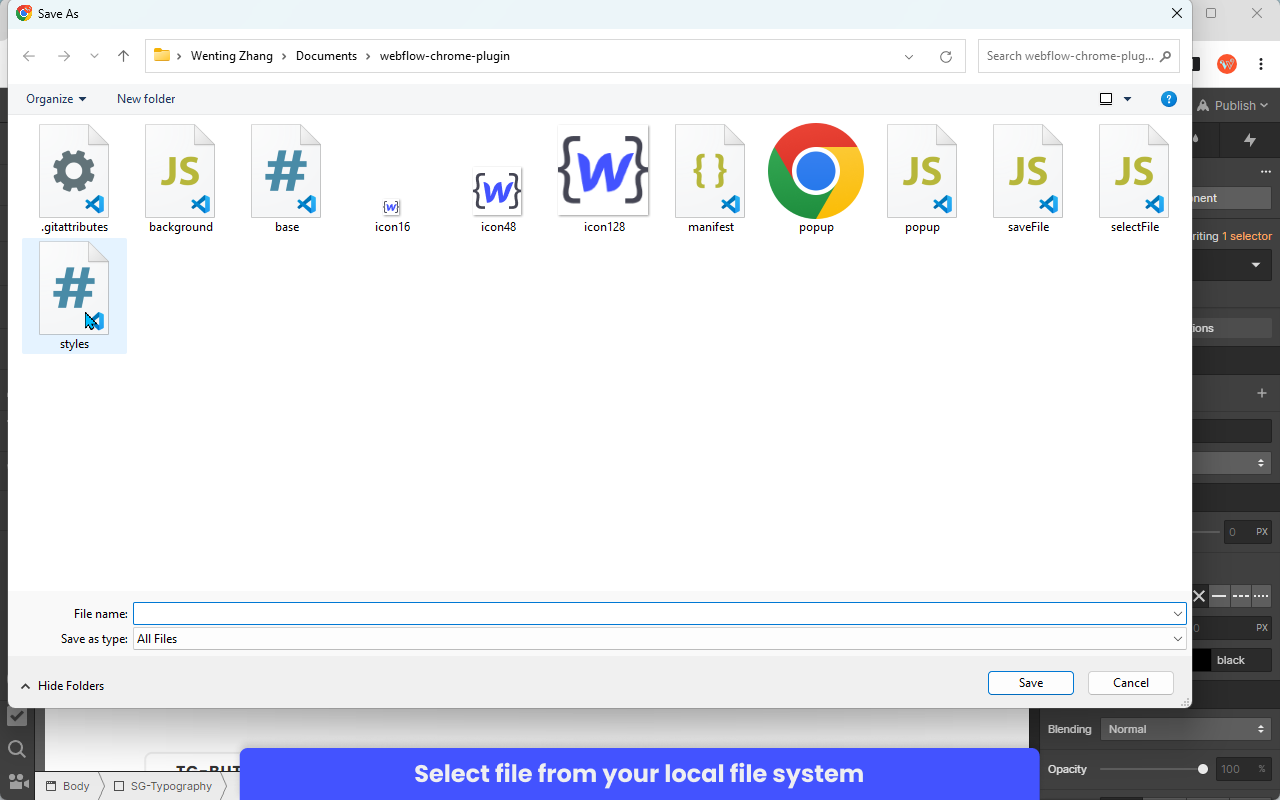Click the Save button
The height and width of the screenshot is (800, 1280).
pos(1030,682)
